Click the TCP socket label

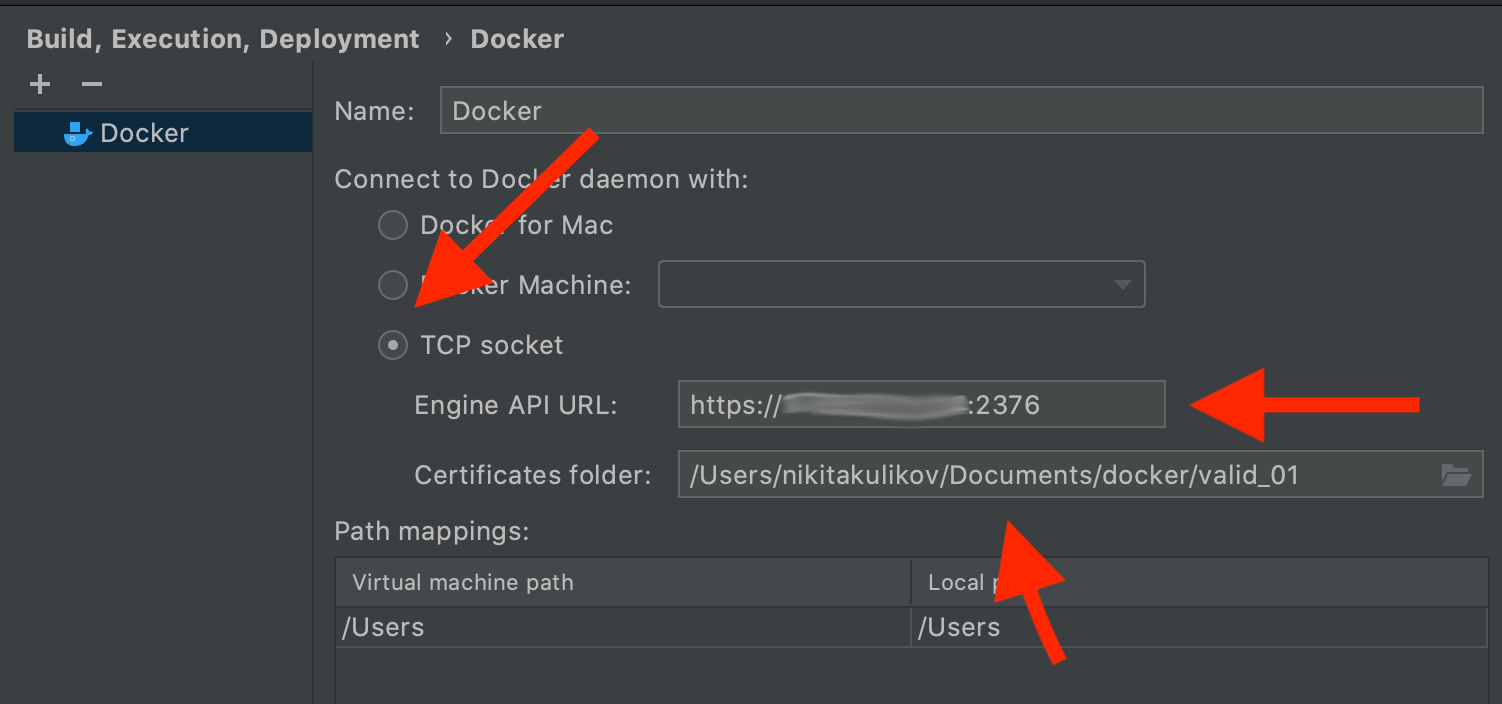pos(492,345)
